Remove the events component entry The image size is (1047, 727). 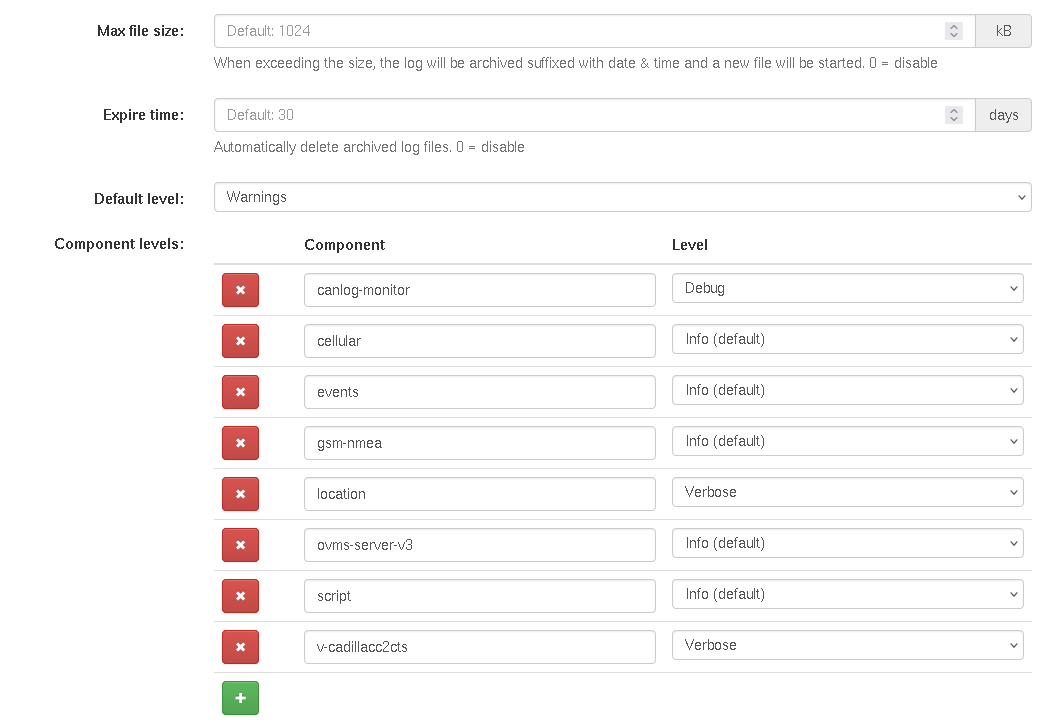tap(240, 392)
